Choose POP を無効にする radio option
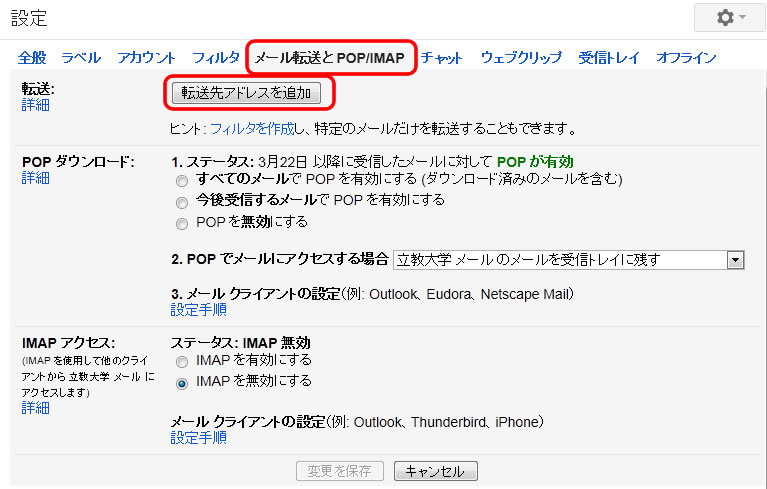 pyautogui.click(x=182, y=224)
